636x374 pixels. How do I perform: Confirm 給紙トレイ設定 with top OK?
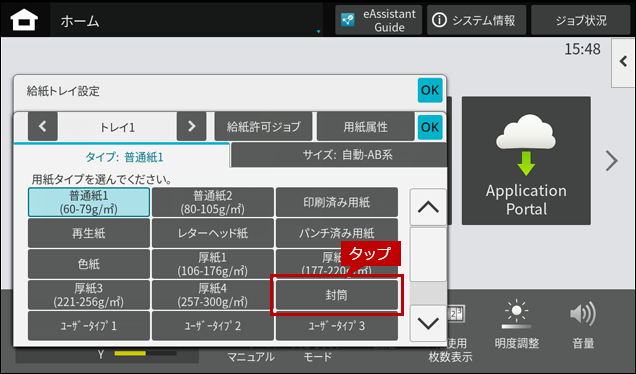coord(430,90)
